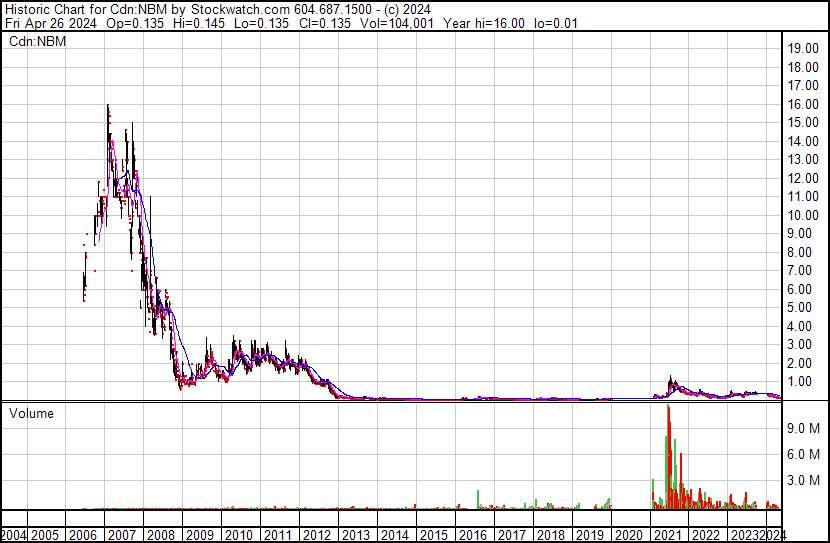Screen dimensions: 830x543
Task: Click the 'Volume' panel label
Action: [31, 413]
